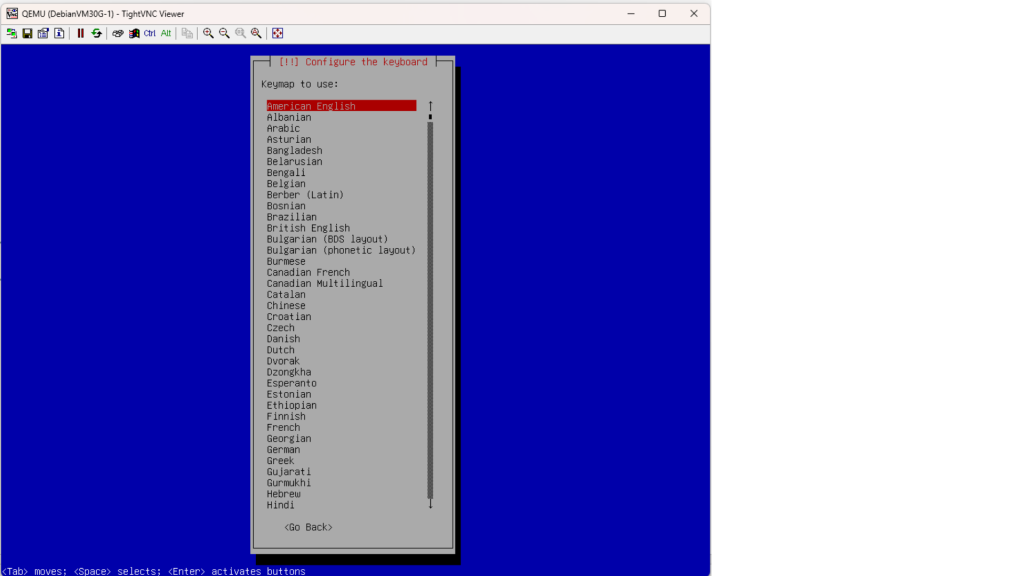
Task: Click the keymap list scrollbar up arrow
Action: tap(431, 105)
